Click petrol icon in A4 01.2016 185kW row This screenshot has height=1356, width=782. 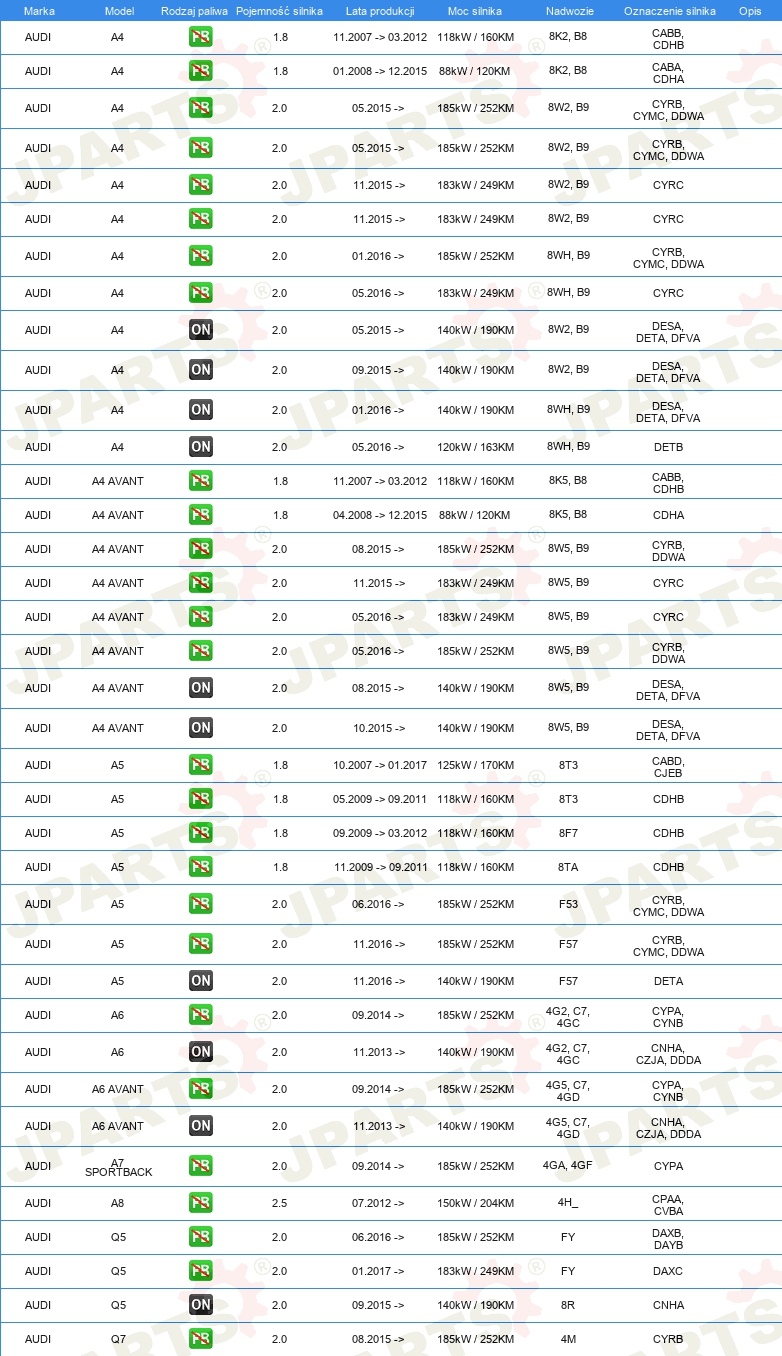point(201,256)
